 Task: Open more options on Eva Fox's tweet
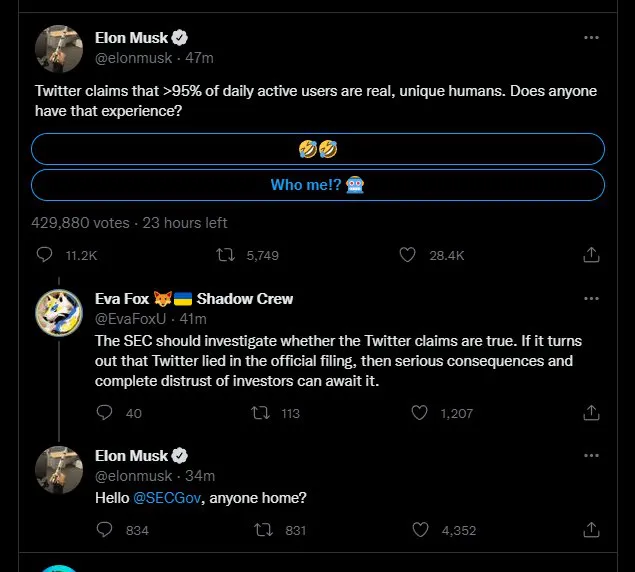coord(591,299)
